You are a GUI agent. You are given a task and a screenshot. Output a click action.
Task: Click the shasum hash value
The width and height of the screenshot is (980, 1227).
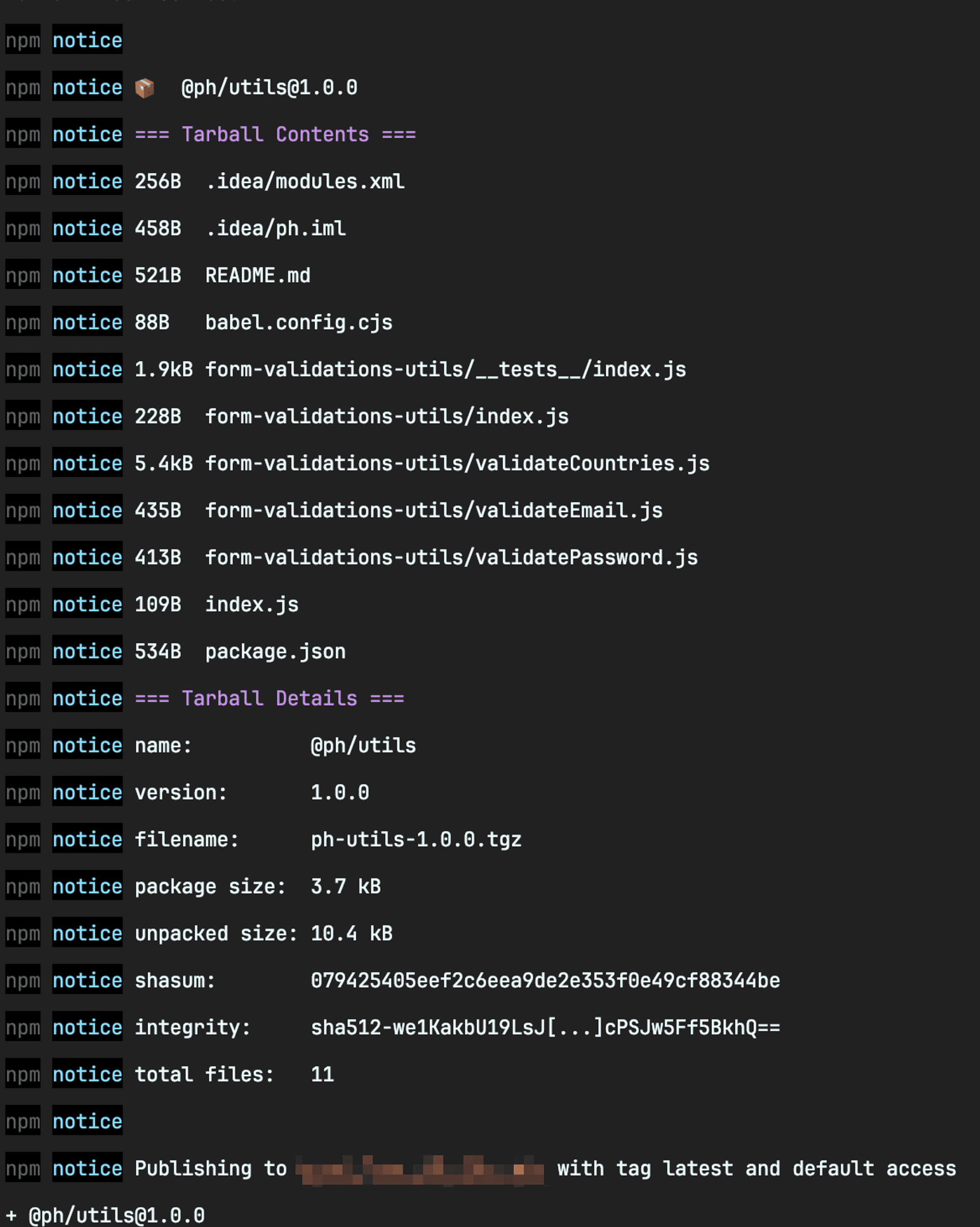pos(545,980)
